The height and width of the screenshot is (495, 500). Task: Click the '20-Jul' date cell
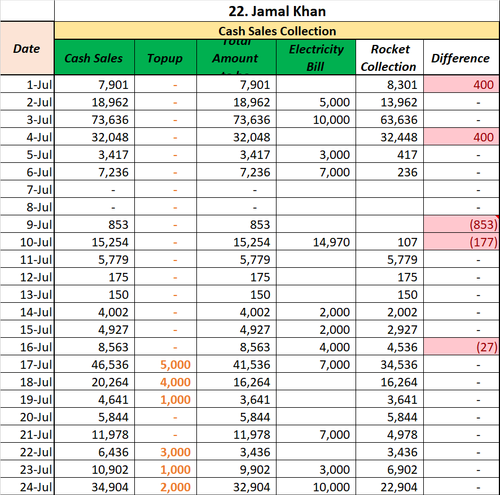pyautogui.click(x=27, y=417)
